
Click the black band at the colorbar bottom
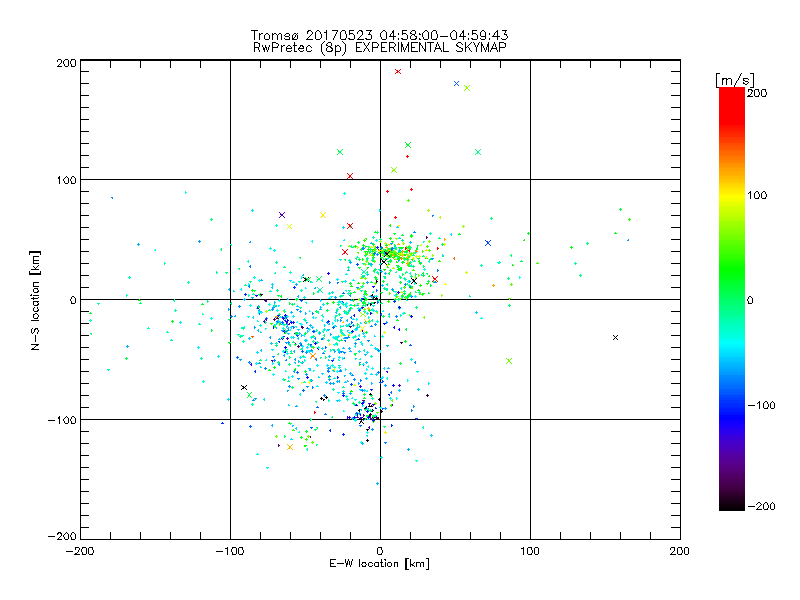point(732,505)
